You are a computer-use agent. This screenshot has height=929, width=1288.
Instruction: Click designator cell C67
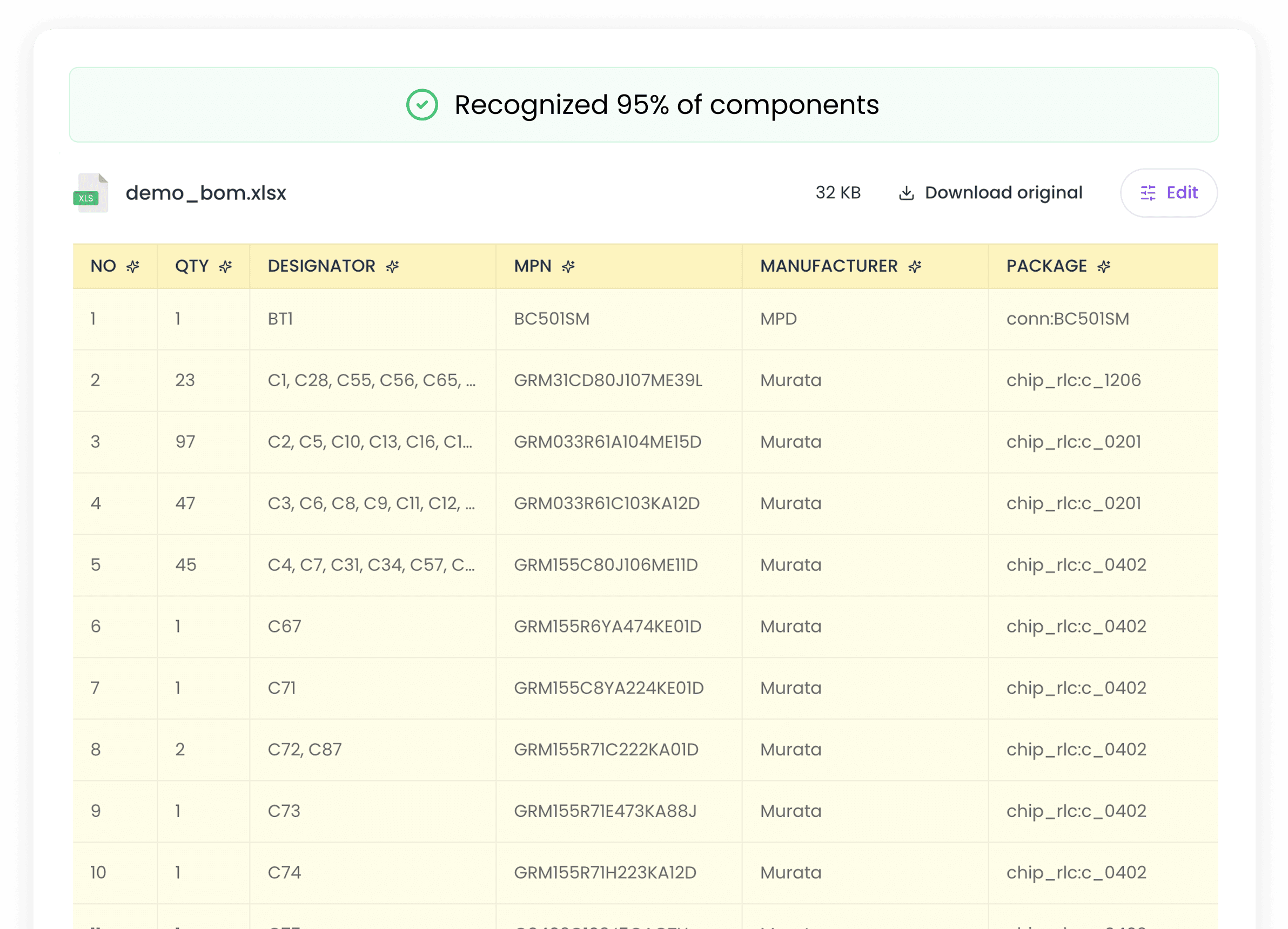[x=373, y=627]
